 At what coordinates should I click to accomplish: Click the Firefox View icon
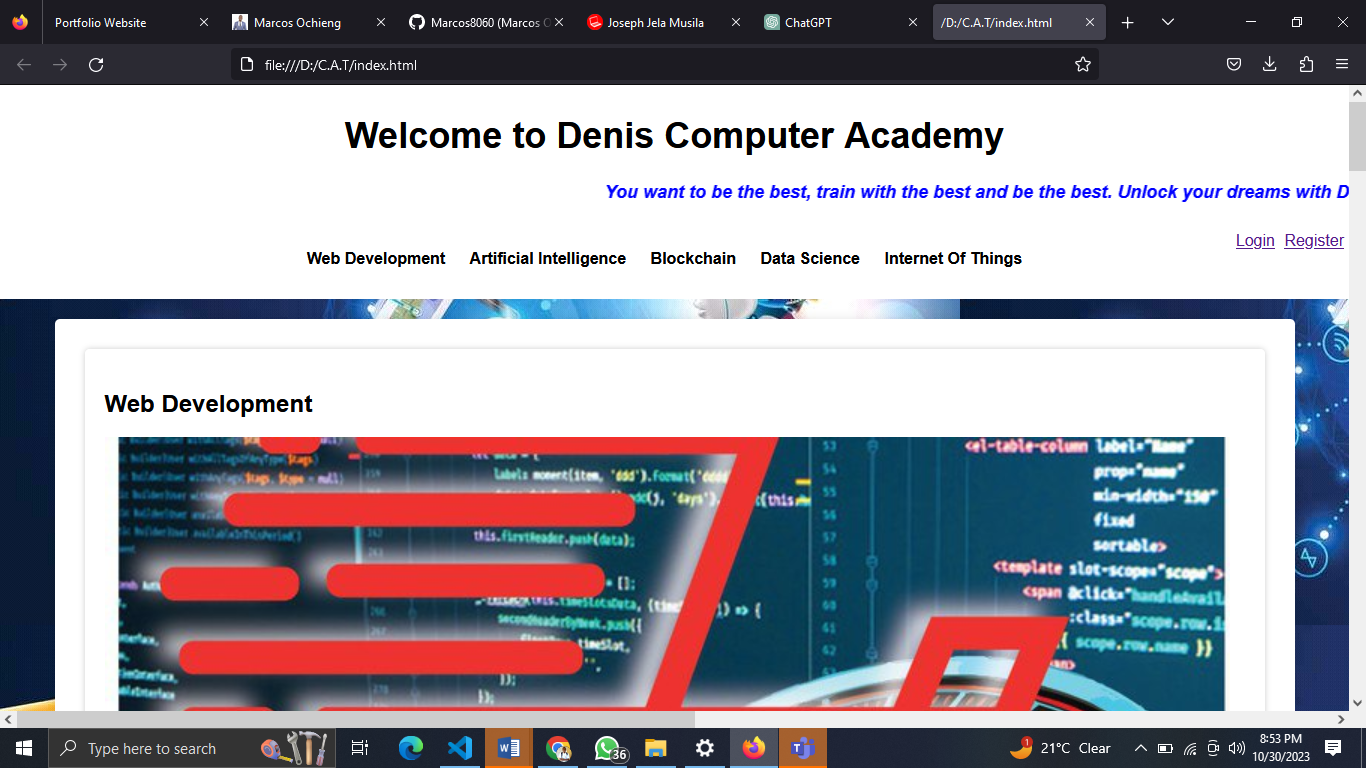point(20,22)
